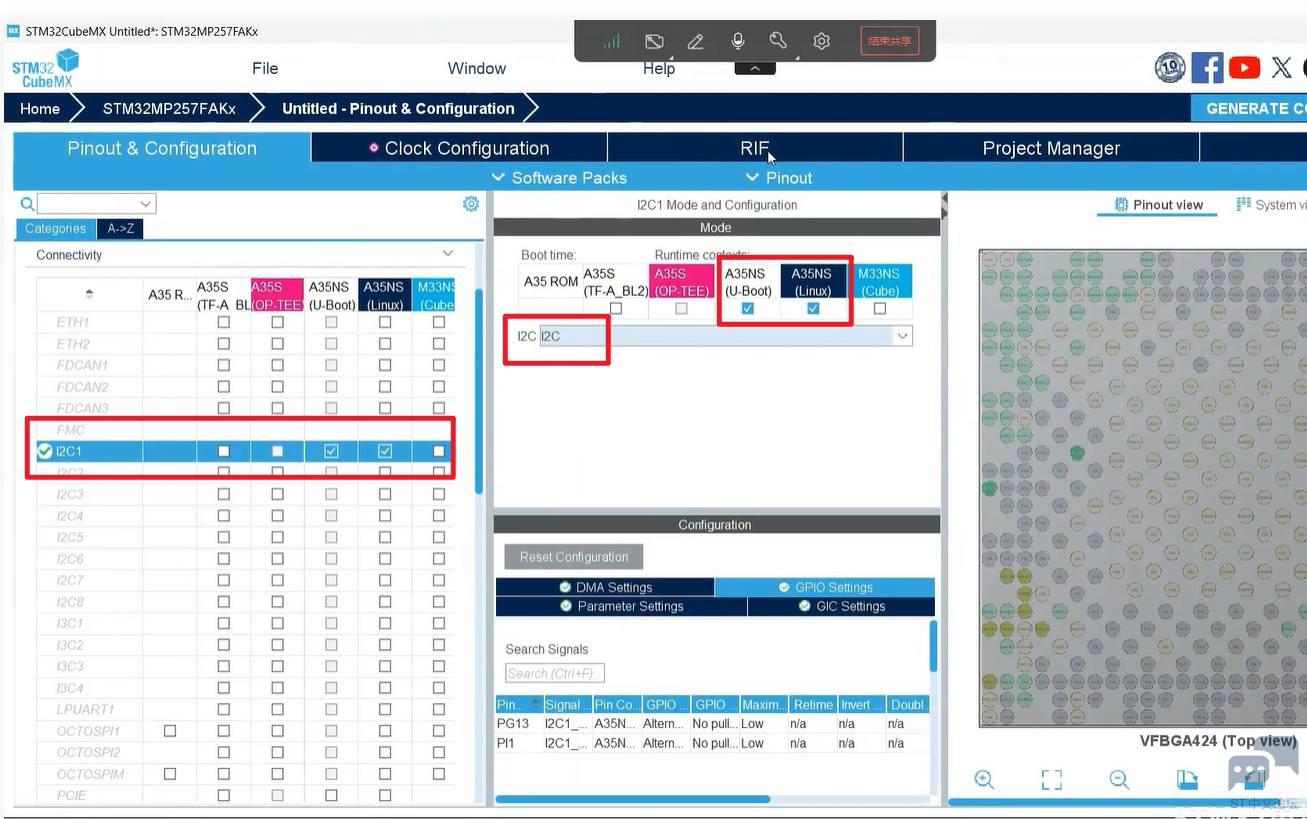Open the ST 10 years anniversary badge

coord(1170,68)
